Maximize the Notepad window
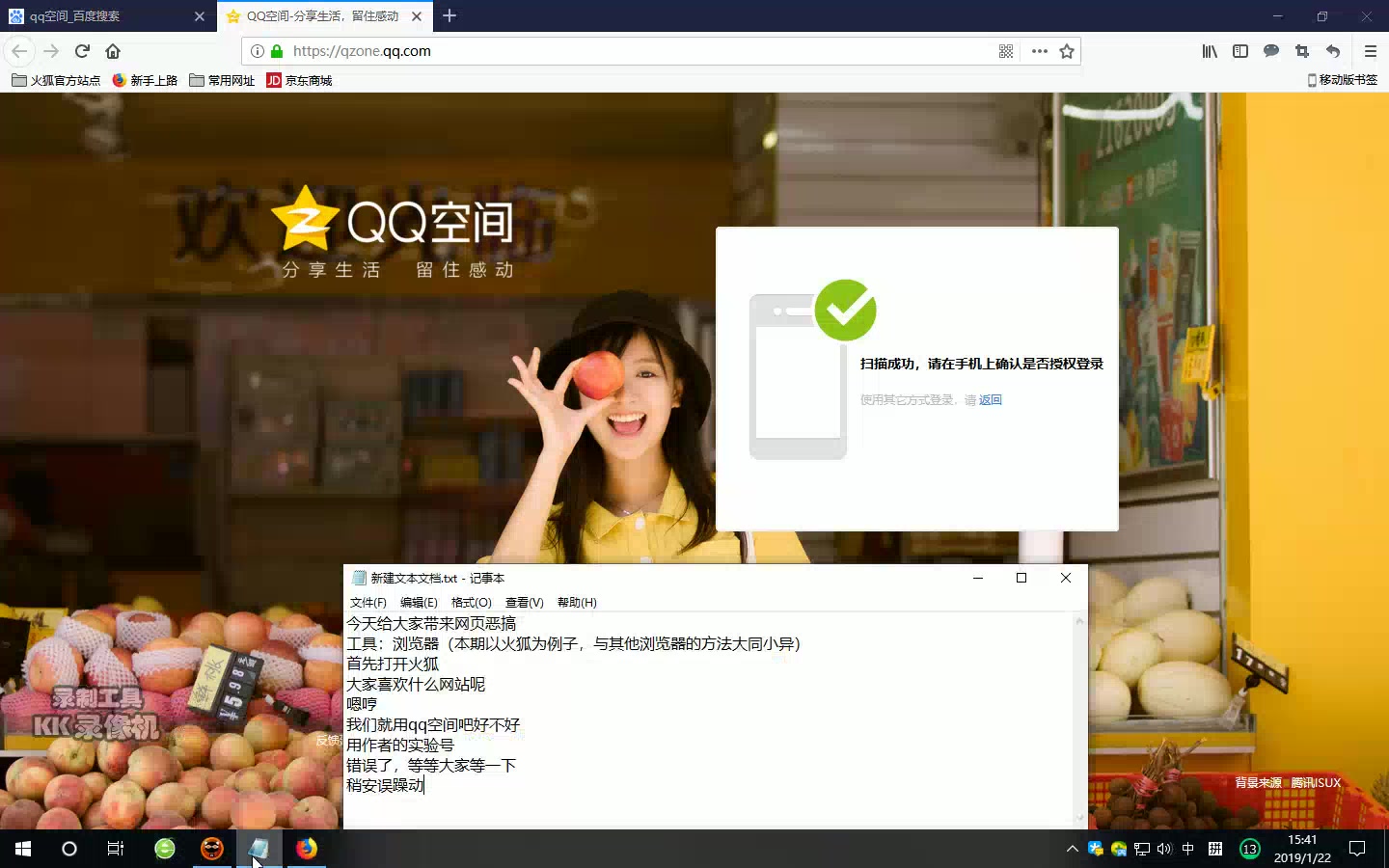 [x=1021, y=578]
